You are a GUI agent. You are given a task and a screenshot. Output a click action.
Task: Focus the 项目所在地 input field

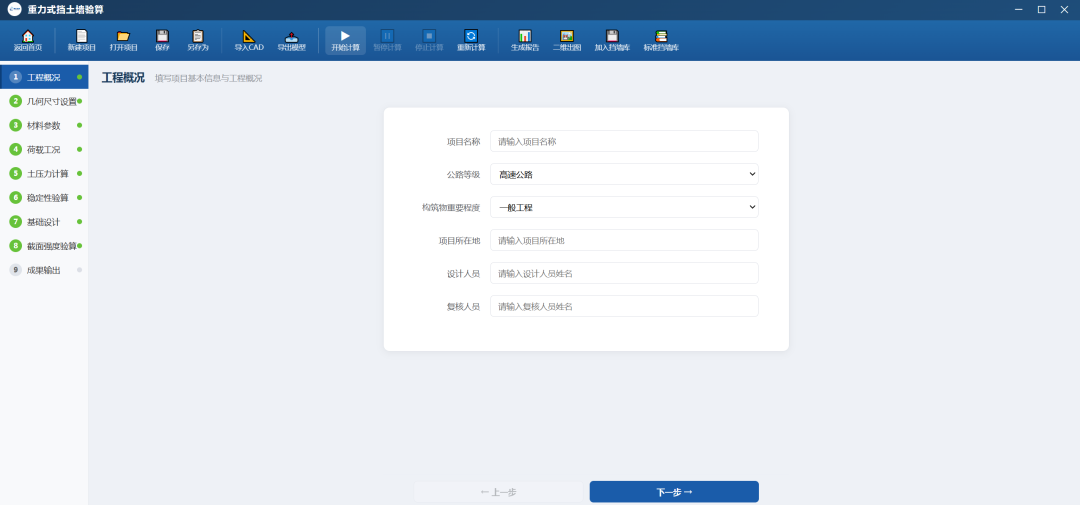click(624, 240)
